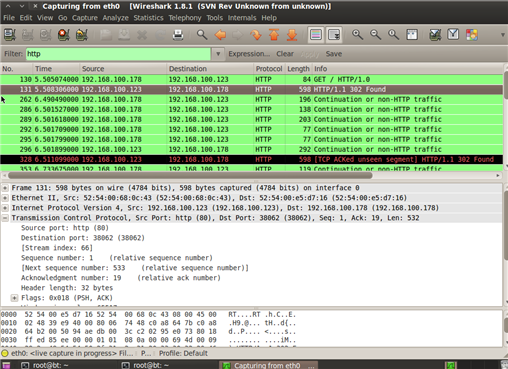Open the filter history dropdown arrow
The image size is (508, 369).
tap(218, 54)
